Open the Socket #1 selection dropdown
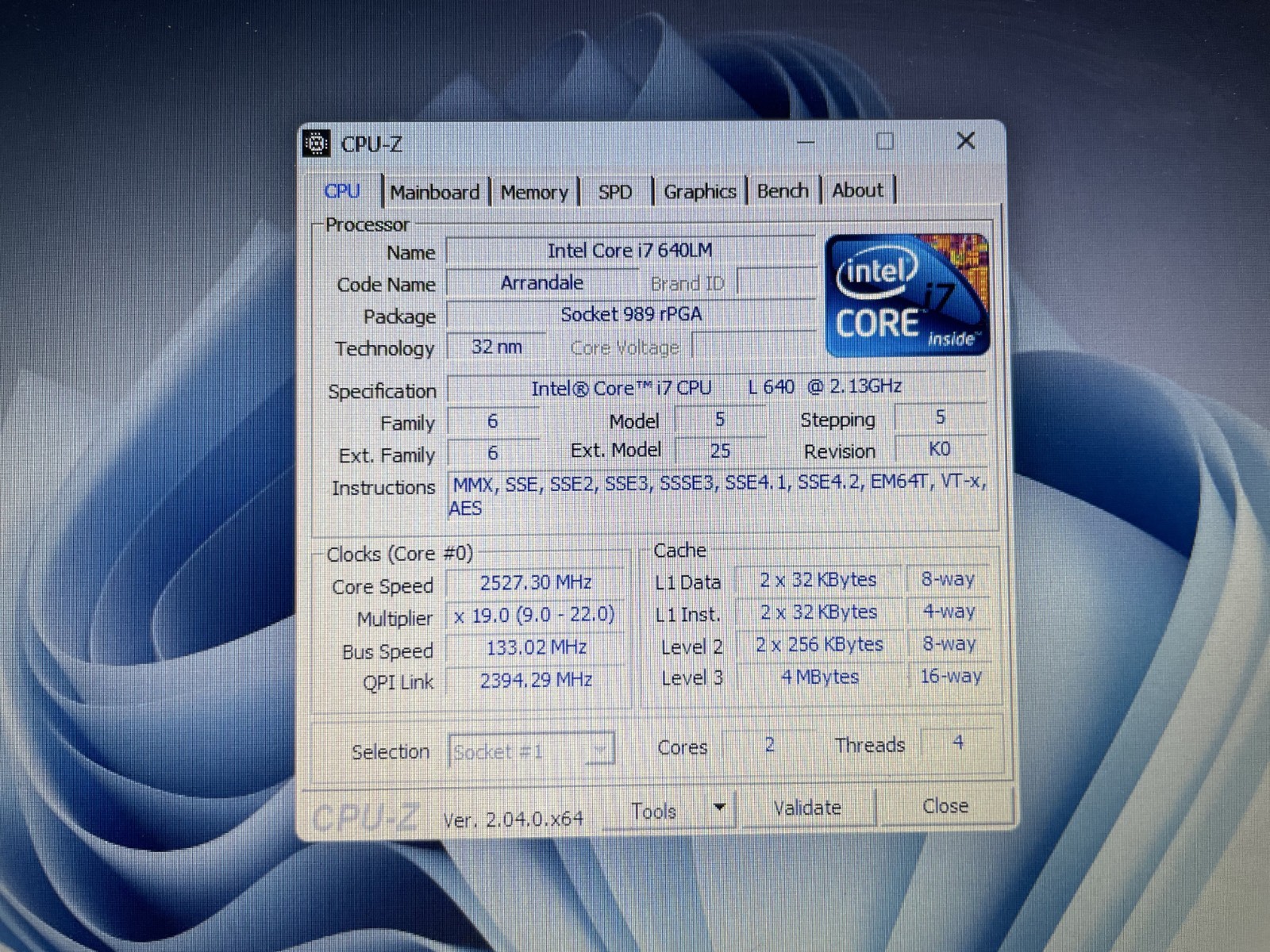The height and width of the screenshot is (952, 1270). [531, 750]
